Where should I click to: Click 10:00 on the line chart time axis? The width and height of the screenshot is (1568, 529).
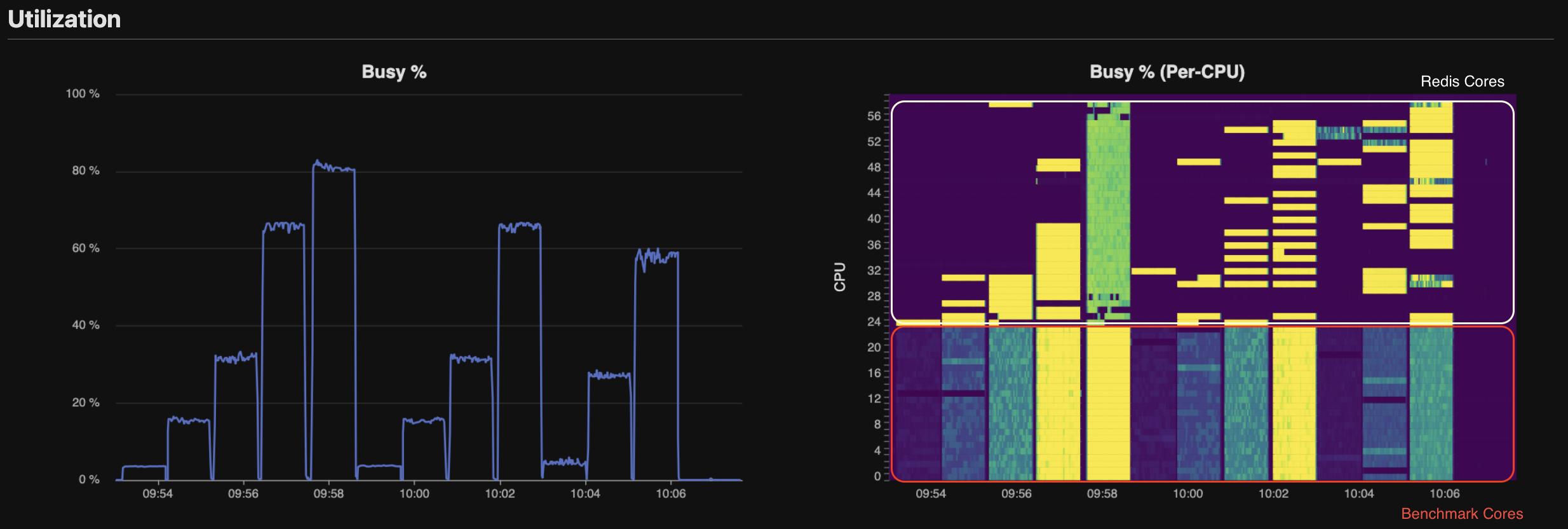pos(414,494)
